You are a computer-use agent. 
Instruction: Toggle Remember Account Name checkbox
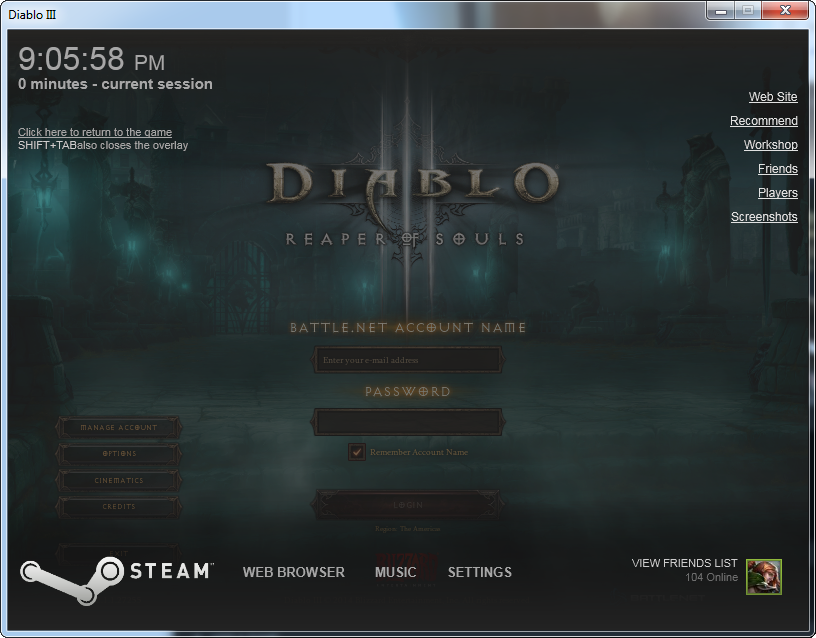point(356,452)
